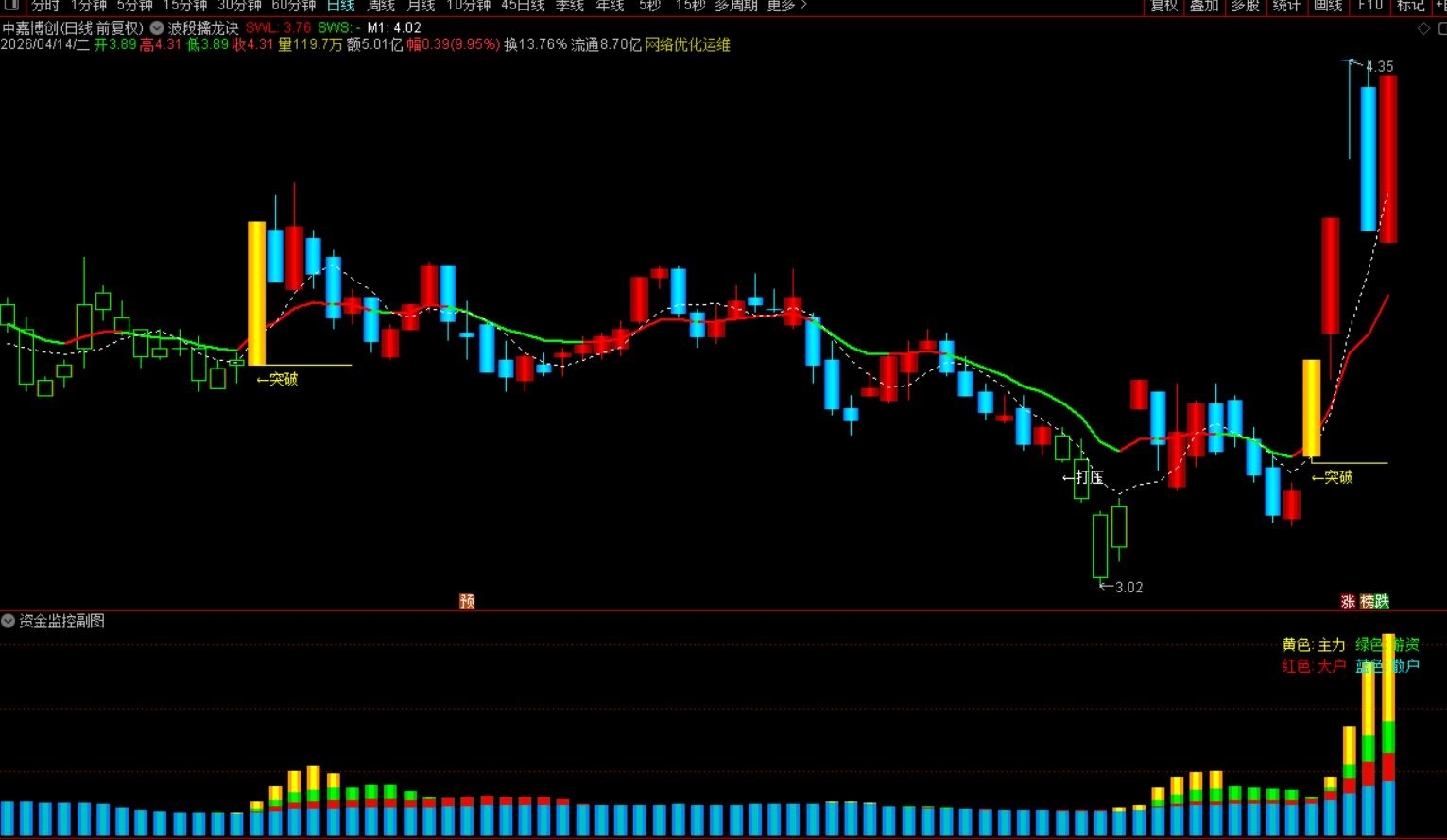Expand the 资金监控副图 indicator menu
The image size is (1447, 840).
9,621
